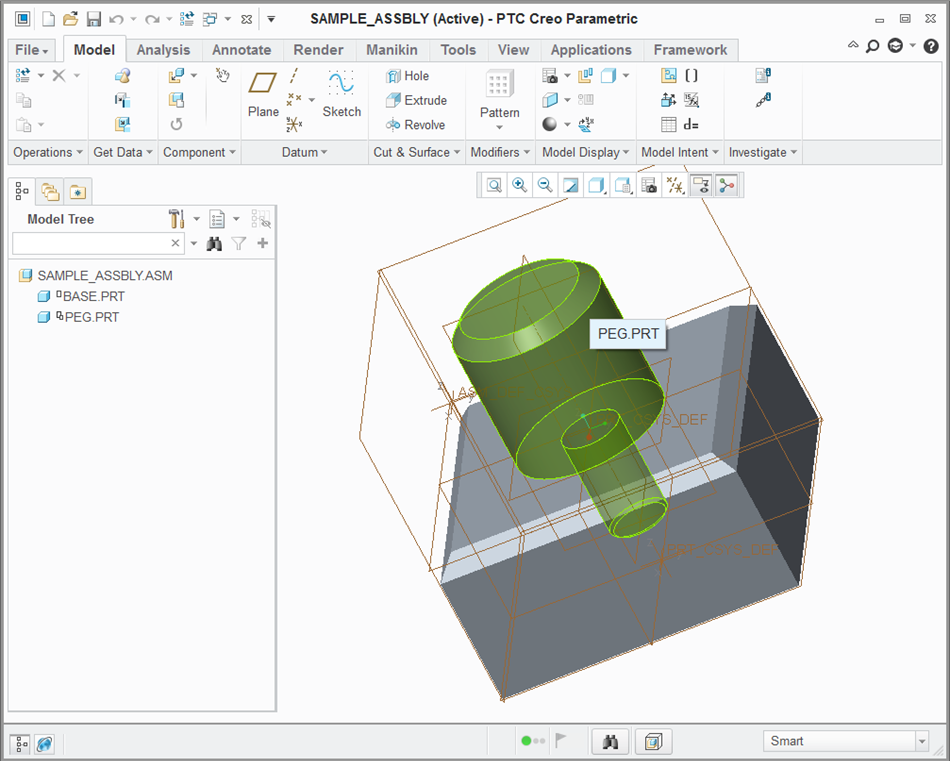This screenshot has width=950, height=761.
Task: Choose the Revolve tool
Action: (x=415, y=125)
